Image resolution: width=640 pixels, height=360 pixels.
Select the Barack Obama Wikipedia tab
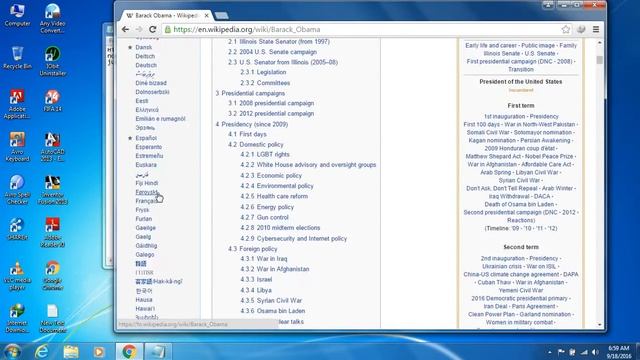coord(166,16)
